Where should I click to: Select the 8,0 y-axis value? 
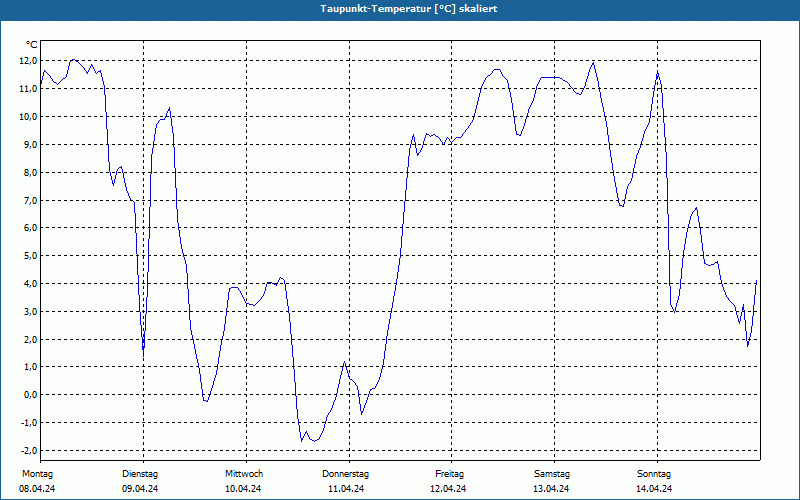(x=30, y=172)
